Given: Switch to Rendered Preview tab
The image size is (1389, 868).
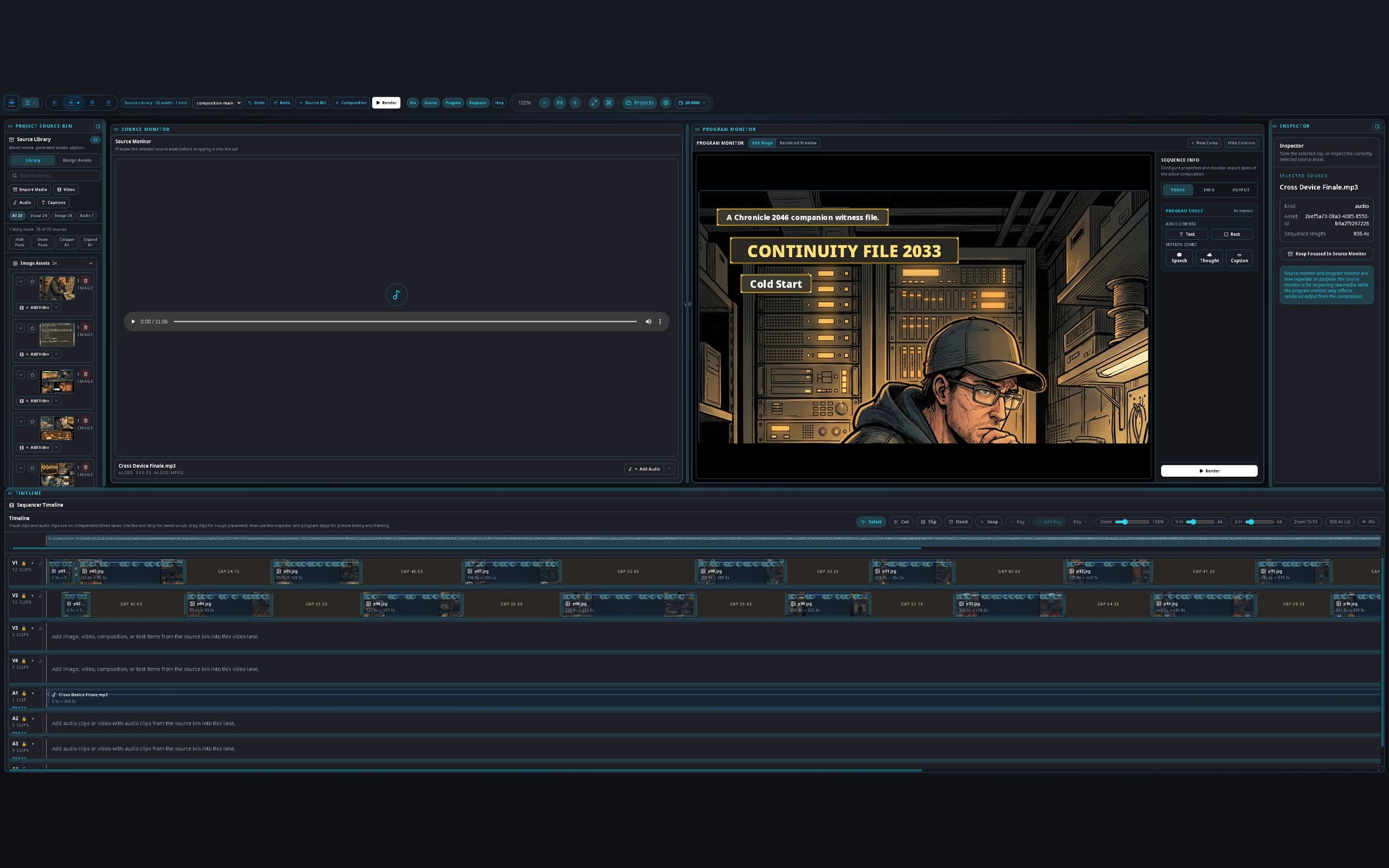Looking at the screenshot, I should 798,143.
